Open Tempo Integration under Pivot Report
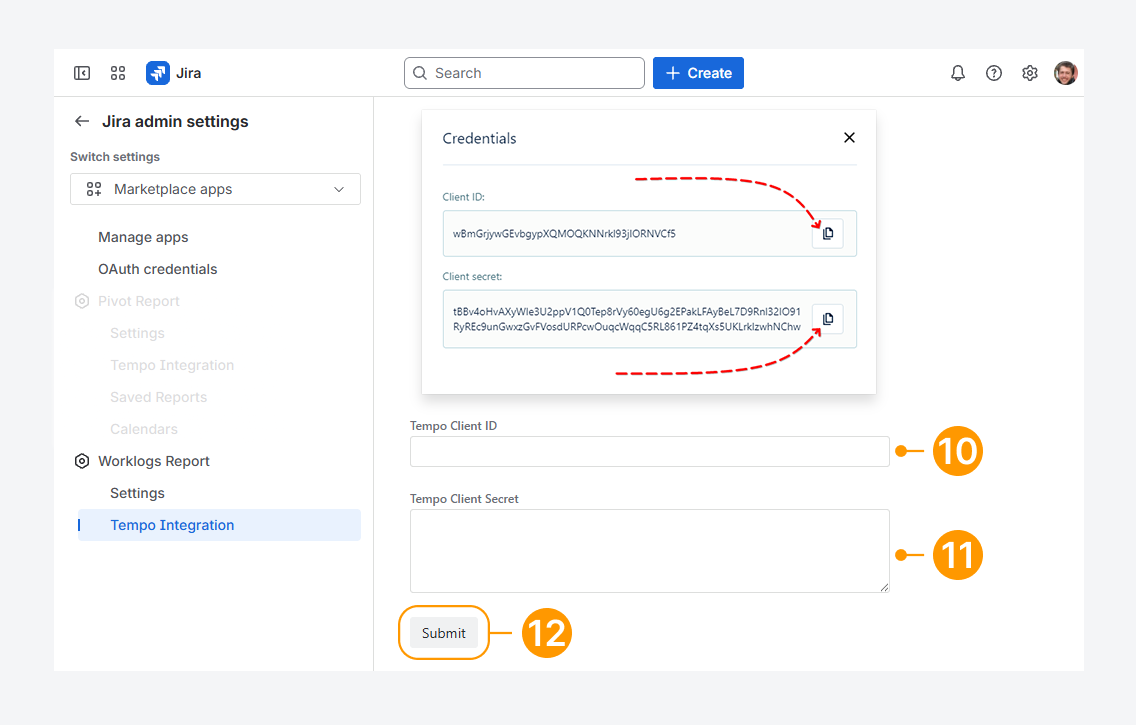Screen dimensions: 1136x725 pos(172,365)
